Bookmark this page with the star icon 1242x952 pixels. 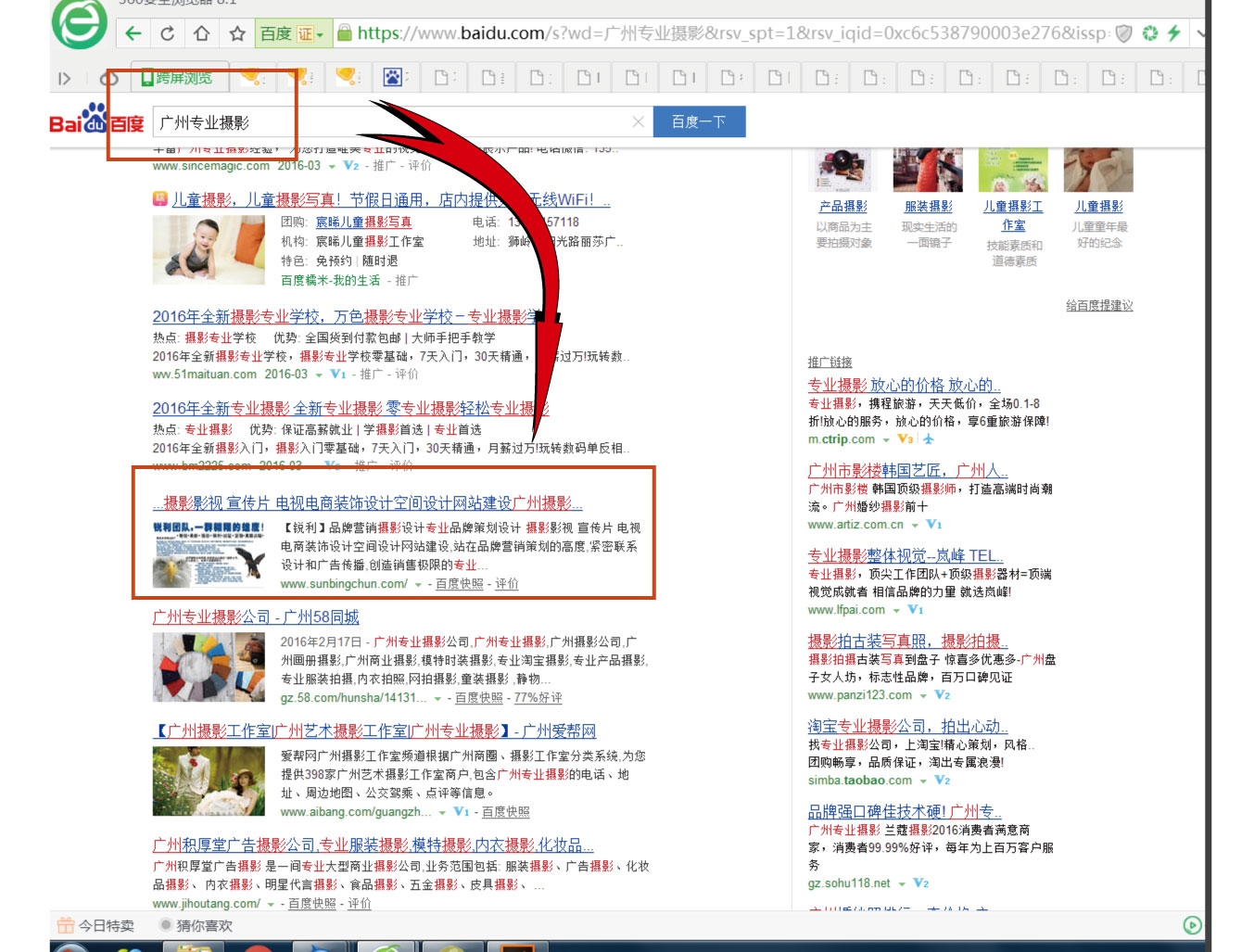coord(237,33)
